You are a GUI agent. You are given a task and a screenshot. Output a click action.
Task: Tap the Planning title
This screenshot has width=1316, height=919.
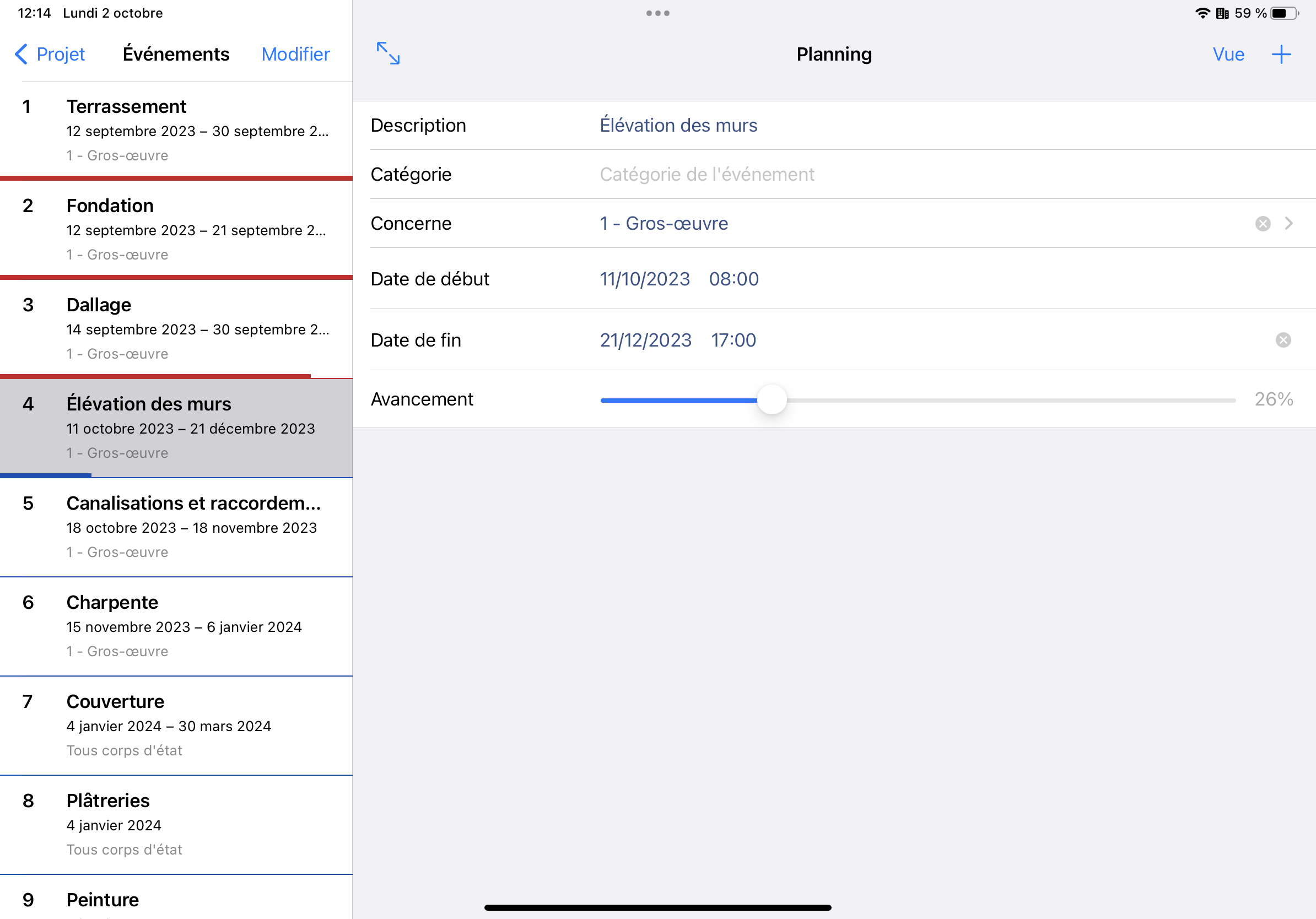click(834, 55)
